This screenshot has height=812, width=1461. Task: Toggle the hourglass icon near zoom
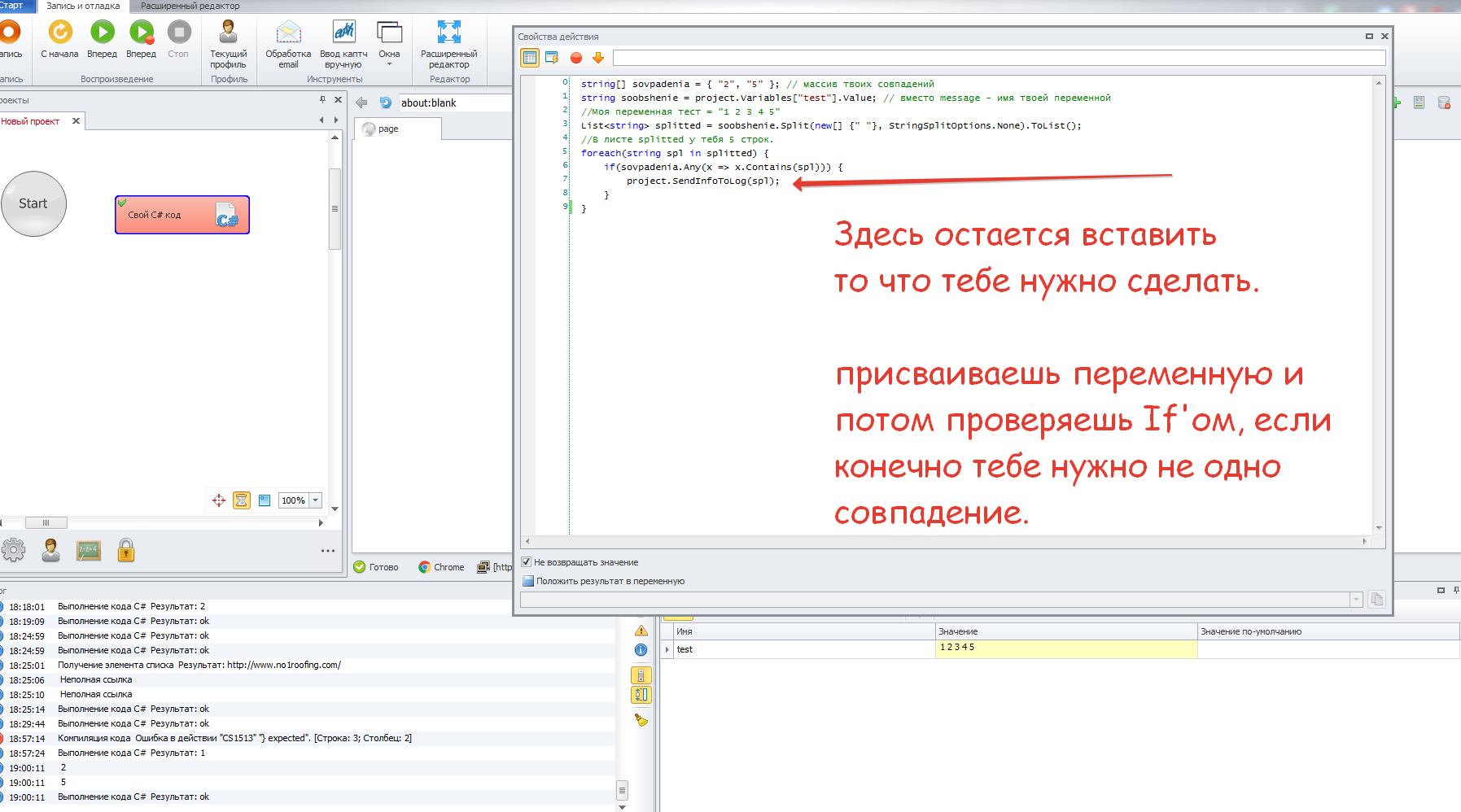pyautogui.click(x=242, y=500)
